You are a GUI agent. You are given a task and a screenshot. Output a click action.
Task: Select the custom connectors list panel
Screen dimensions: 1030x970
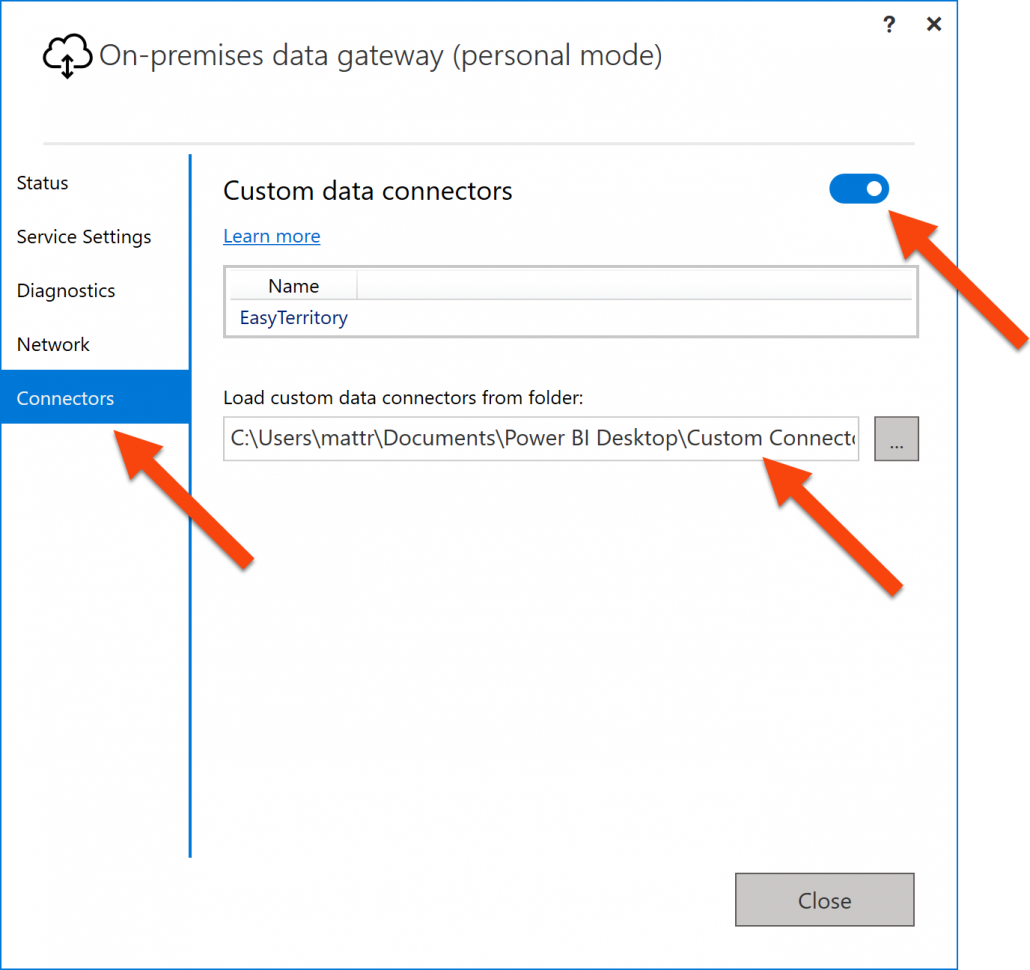point(571,302)
